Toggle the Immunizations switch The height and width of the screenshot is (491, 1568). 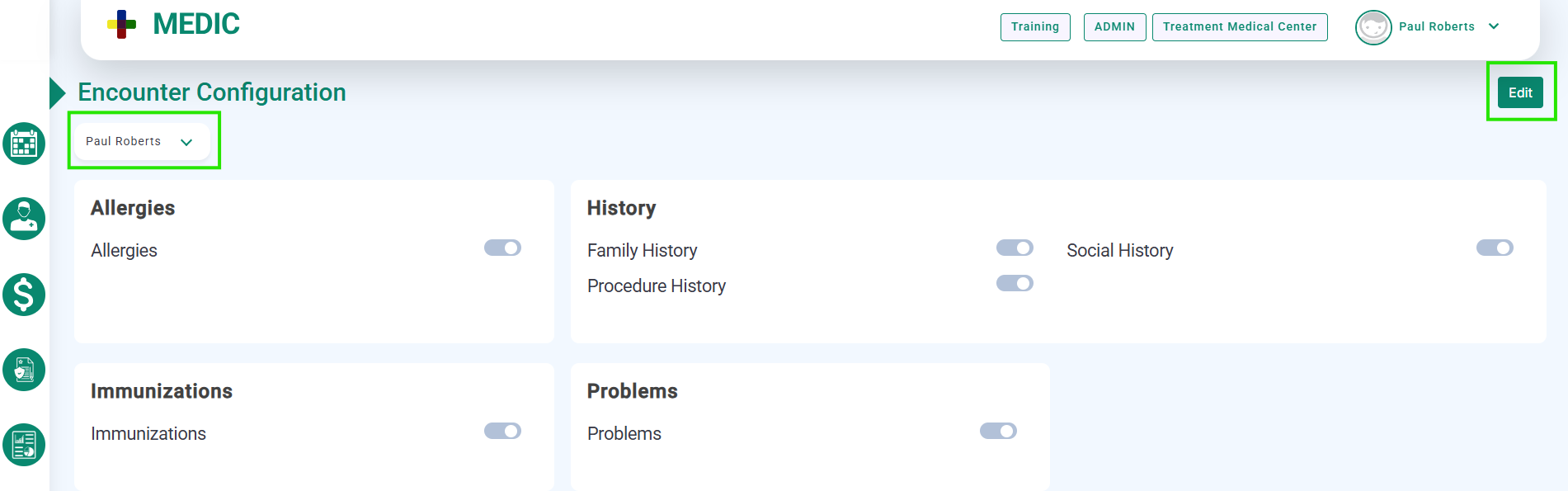point(502,431)
